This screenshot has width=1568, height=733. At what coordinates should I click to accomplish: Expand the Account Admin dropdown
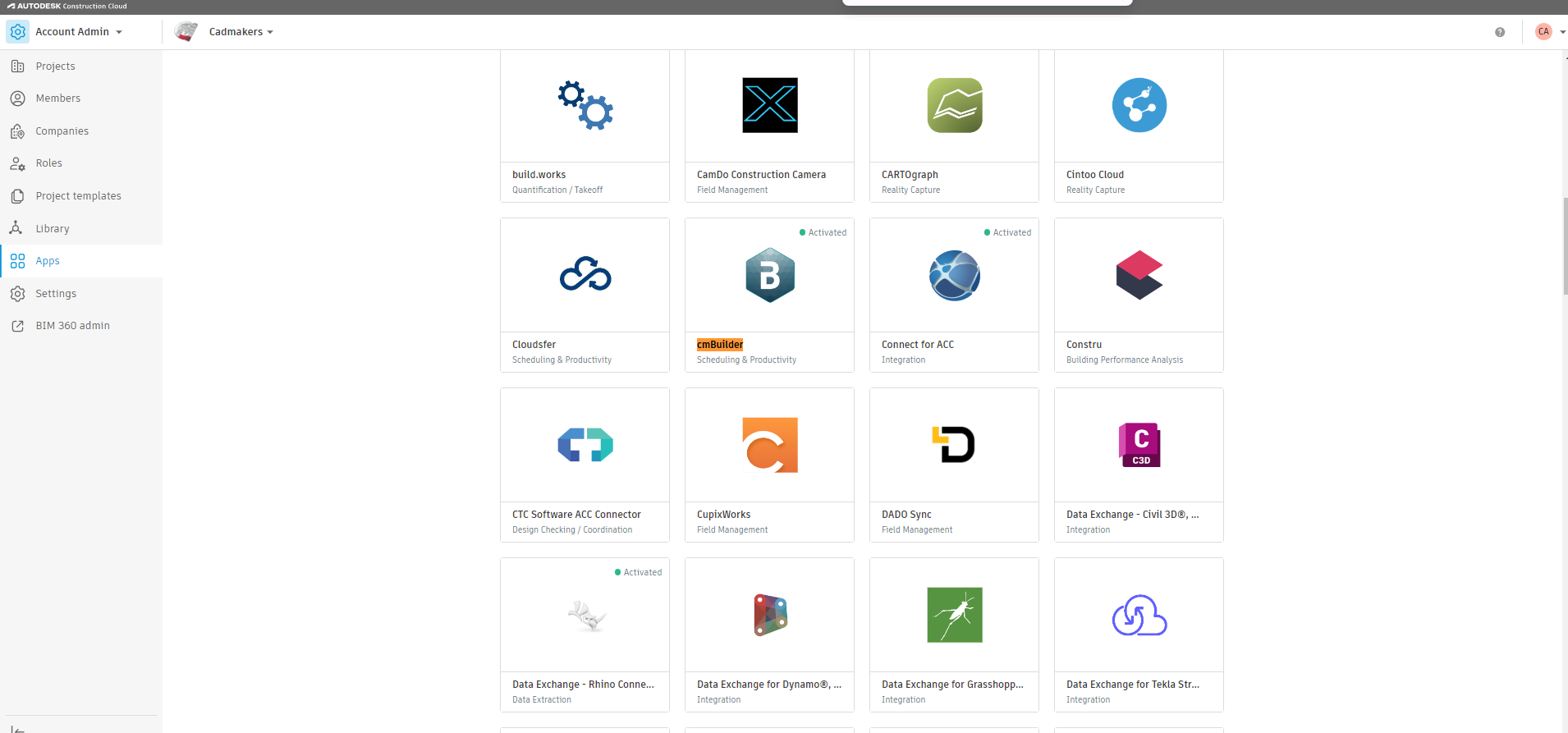119,32
